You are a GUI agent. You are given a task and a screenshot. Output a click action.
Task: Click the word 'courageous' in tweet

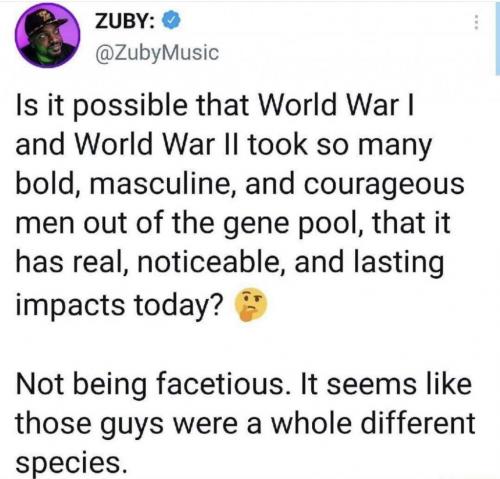(383, 185)
